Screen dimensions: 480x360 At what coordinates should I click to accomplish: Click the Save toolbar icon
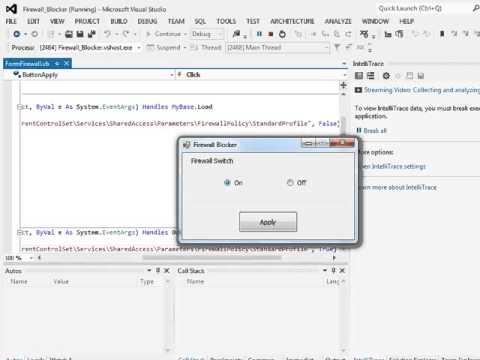[80, 34]
